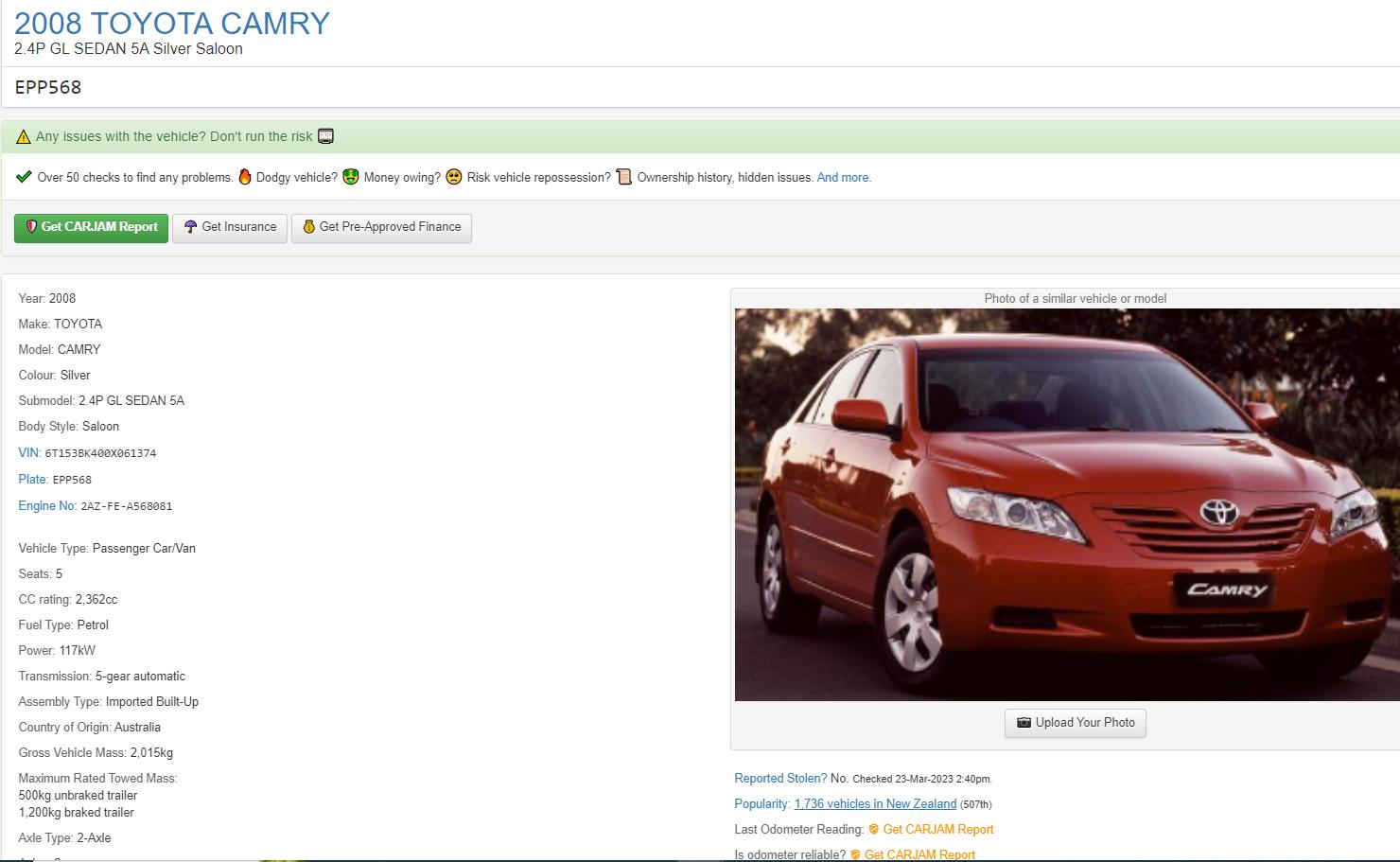Click the 'Model: CAMRY' row
The image size is (1400, 862).
click(x=60, y=349)
